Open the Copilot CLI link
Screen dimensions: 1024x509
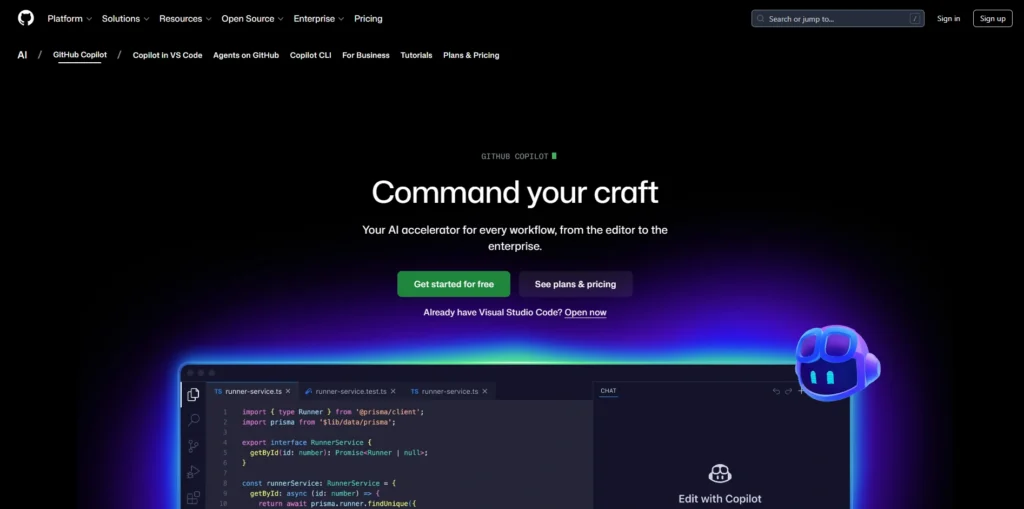310,56
